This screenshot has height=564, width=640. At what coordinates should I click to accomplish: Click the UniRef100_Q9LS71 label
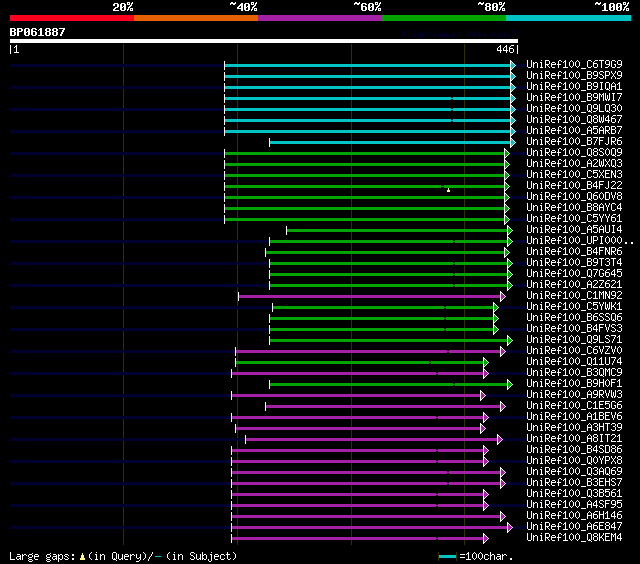[574, 340]
